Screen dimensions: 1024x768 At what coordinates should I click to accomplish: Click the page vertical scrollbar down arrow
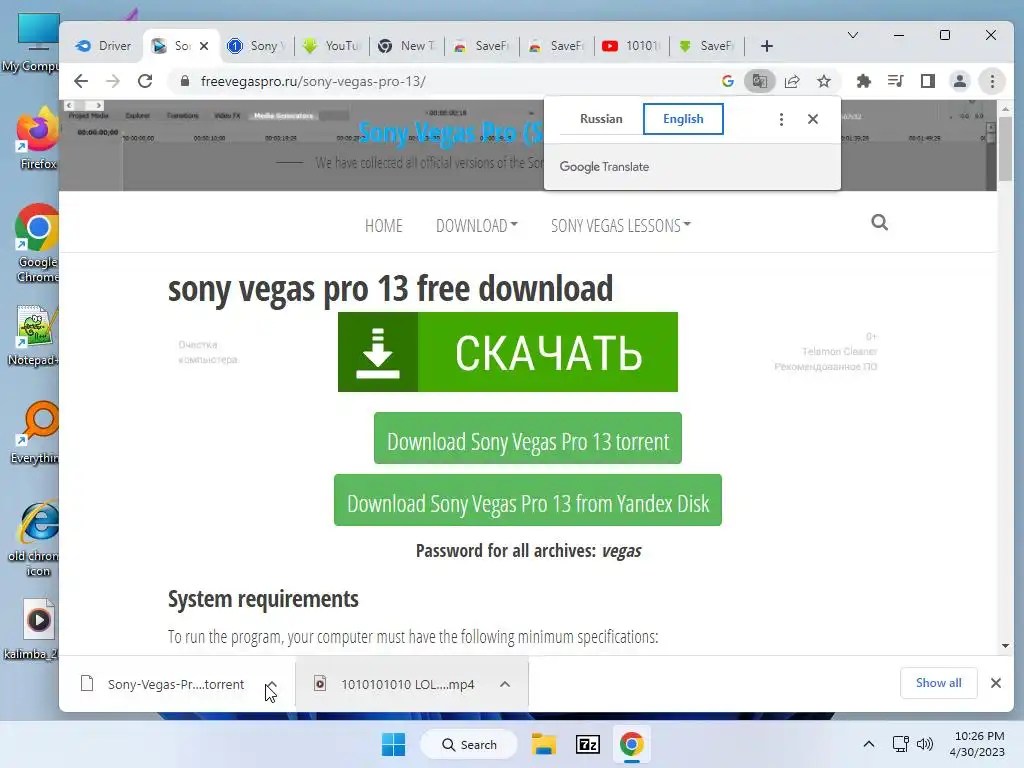pos(1005,646)
